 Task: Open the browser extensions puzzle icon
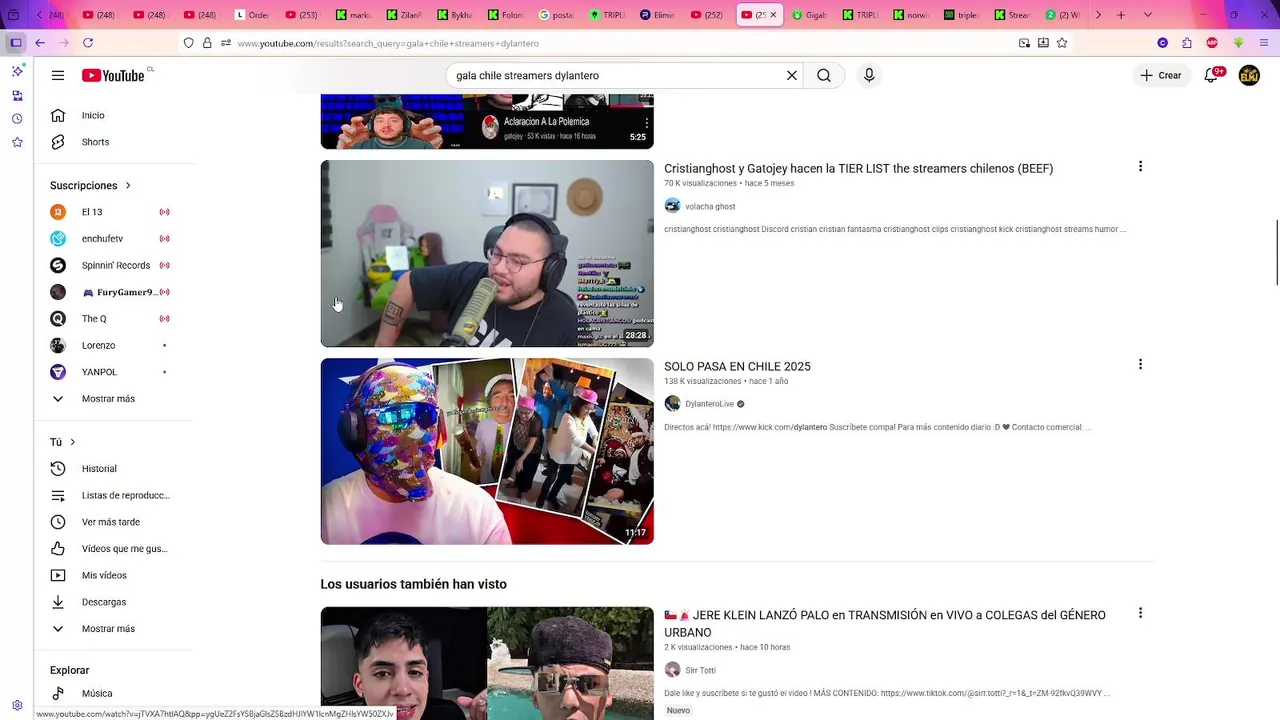coord(1187,43)
